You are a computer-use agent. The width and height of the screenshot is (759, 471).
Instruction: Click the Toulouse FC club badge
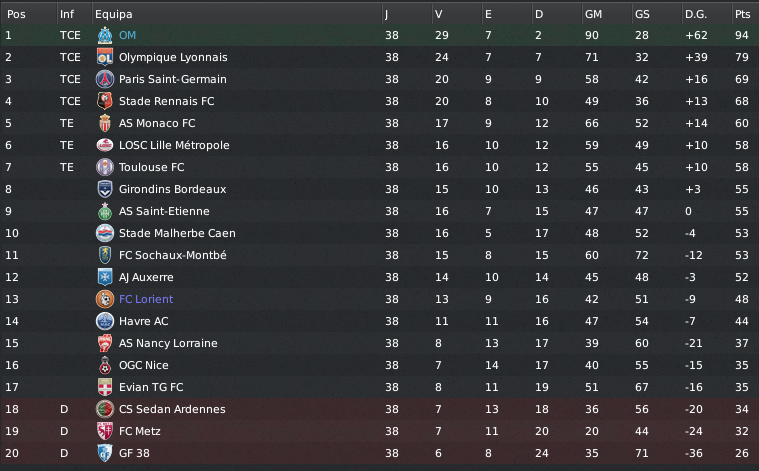tap(104, 167)
